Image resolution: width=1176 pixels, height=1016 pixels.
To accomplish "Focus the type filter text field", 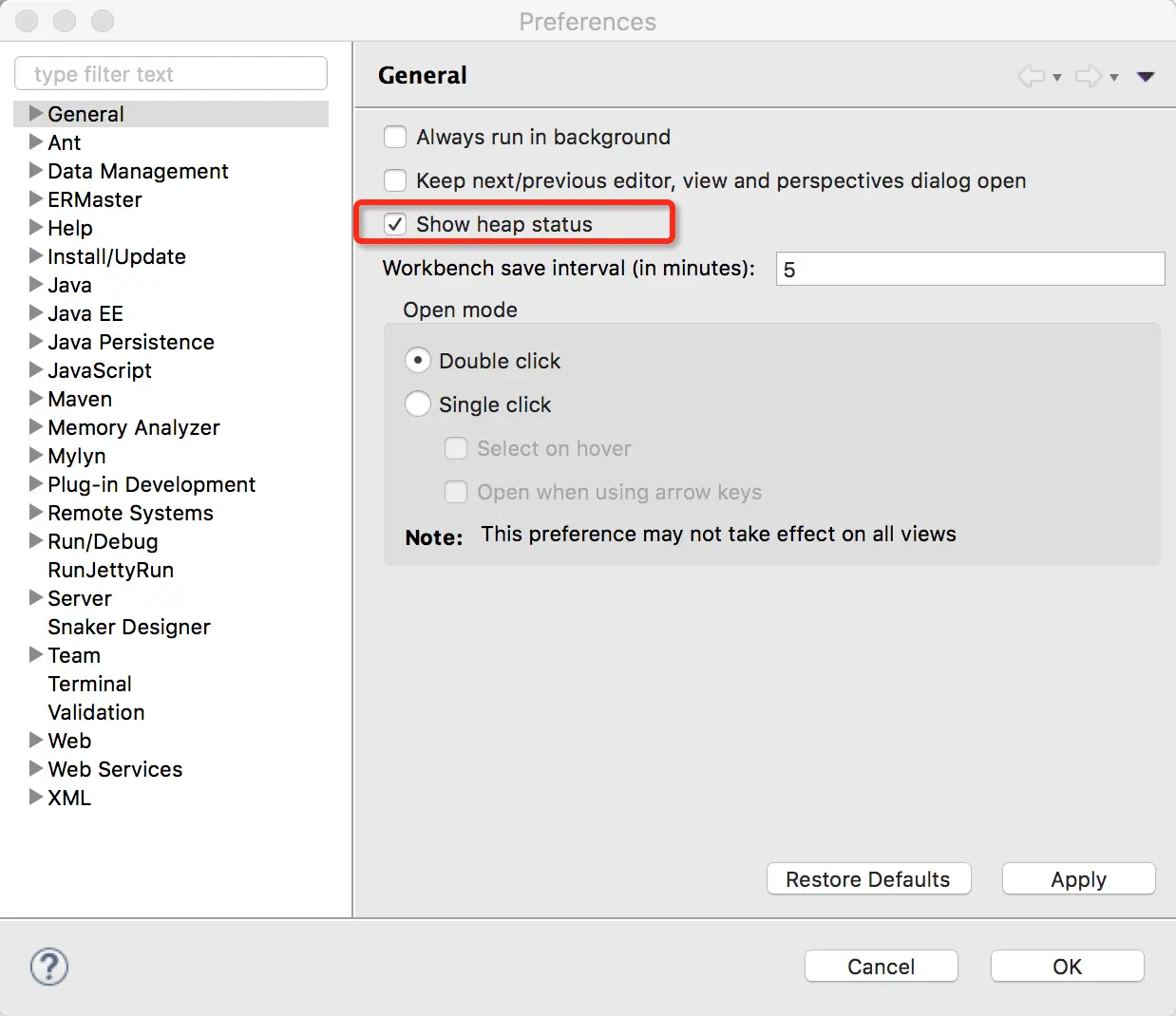I will coord(171,74).
